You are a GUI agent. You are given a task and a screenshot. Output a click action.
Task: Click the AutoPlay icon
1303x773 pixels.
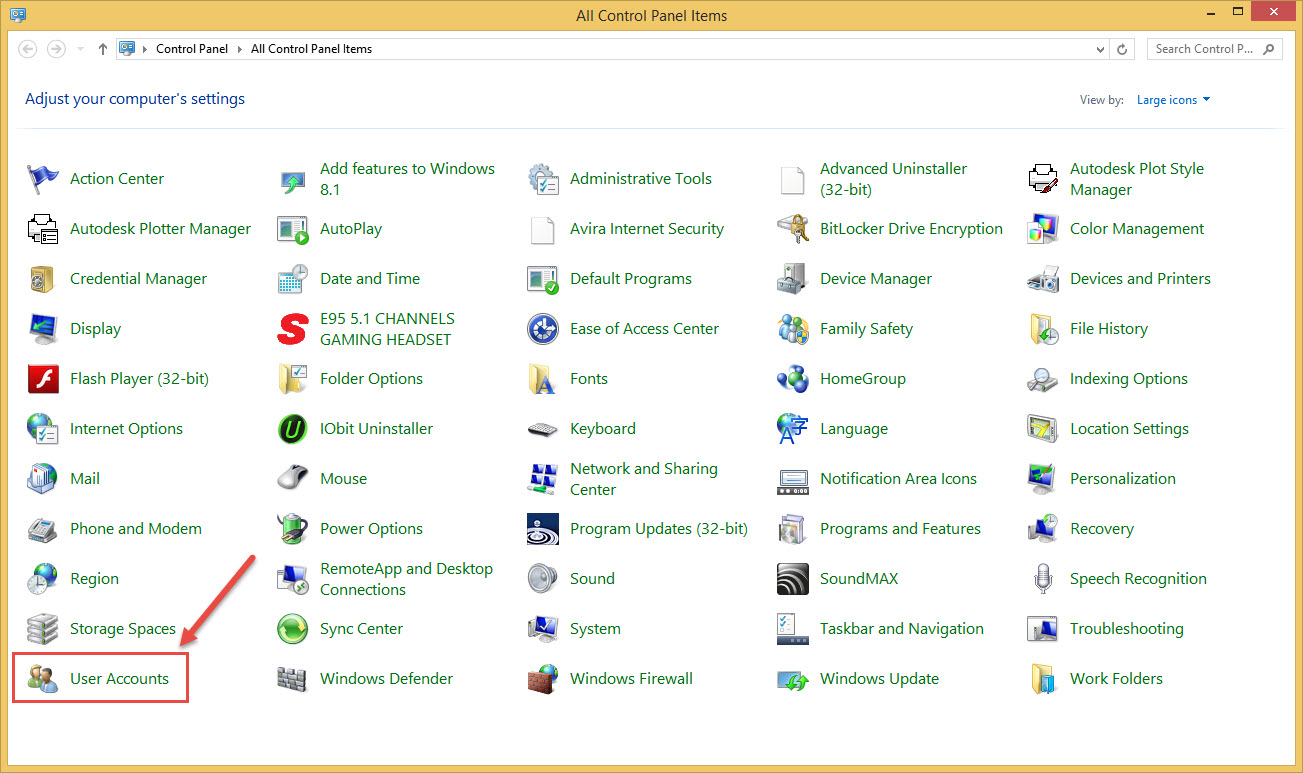point(293,229)
